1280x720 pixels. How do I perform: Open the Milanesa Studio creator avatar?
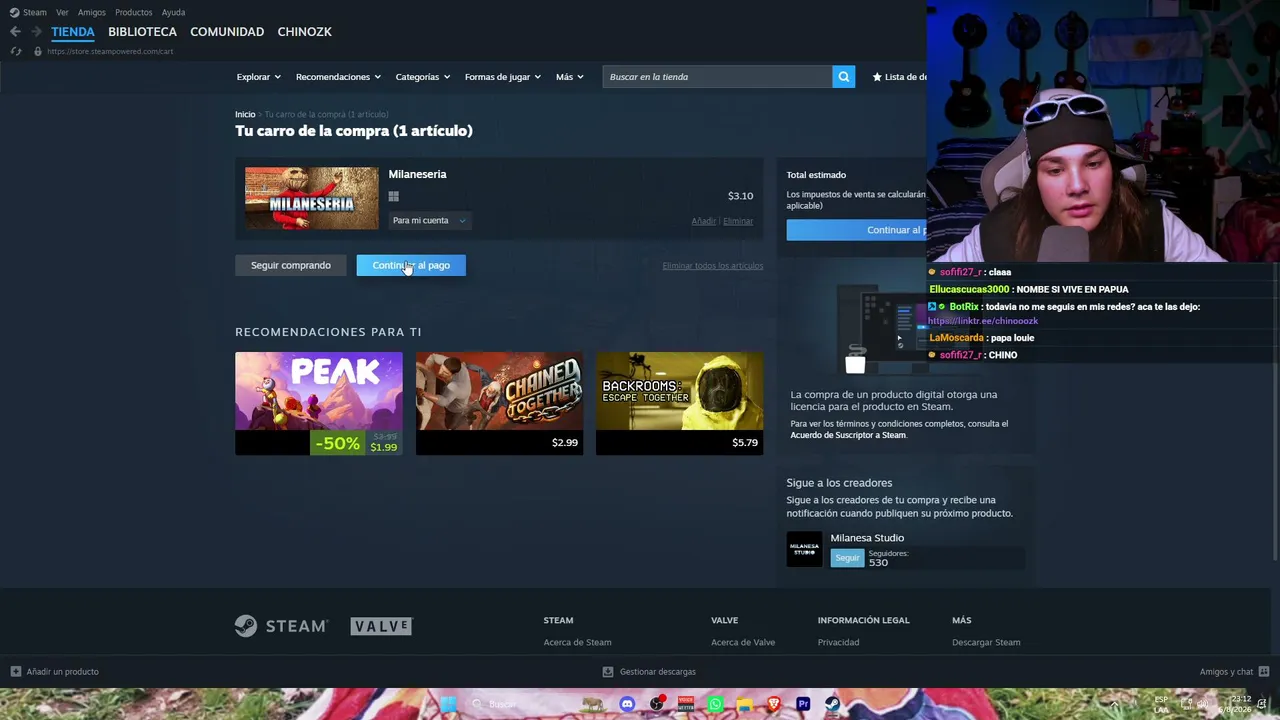click(804, 549)
